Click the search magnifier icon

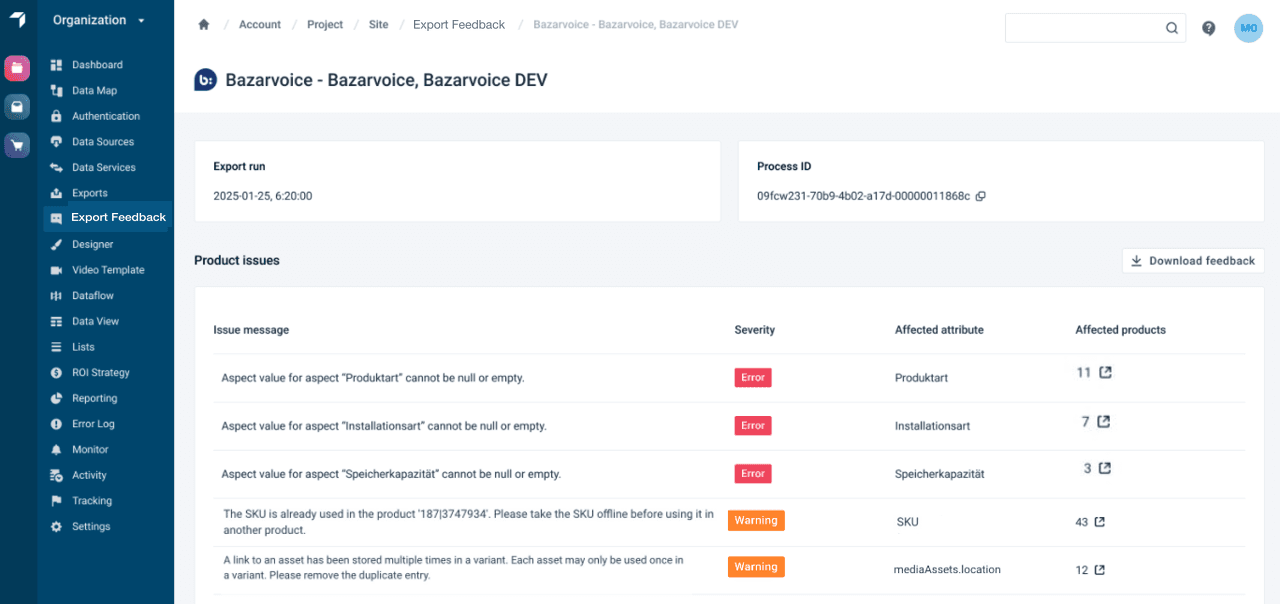tap(1172, 28)
